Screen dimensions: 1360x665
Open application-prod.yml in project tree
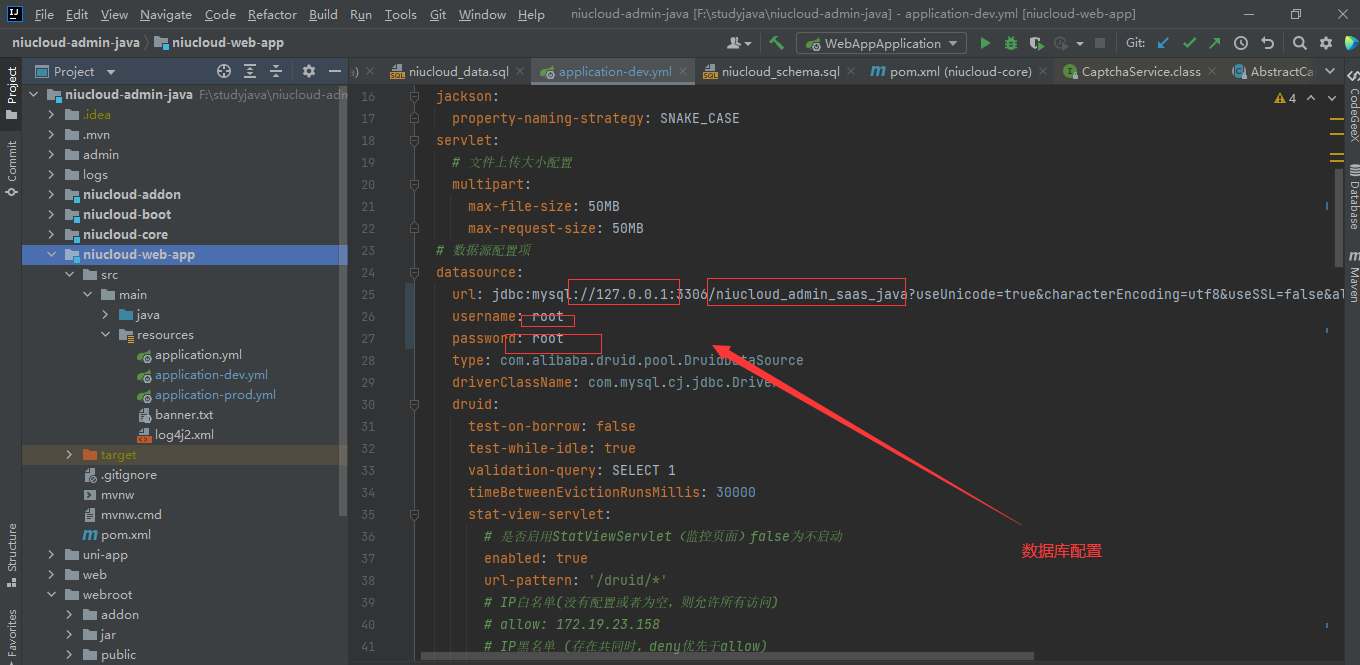click(214, 394)
